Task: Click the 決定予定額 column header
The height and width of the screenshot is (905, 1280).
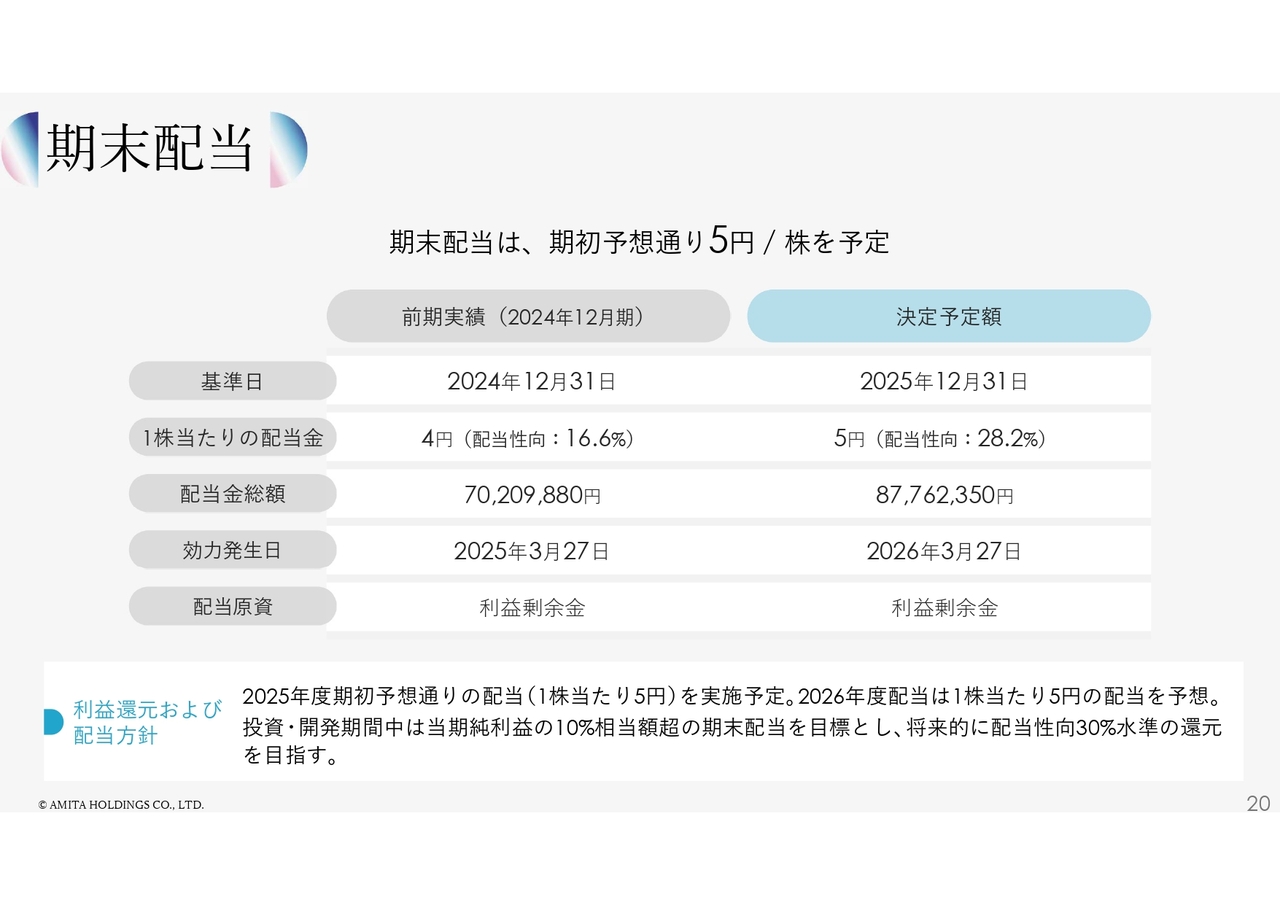Action: point(948,317)
